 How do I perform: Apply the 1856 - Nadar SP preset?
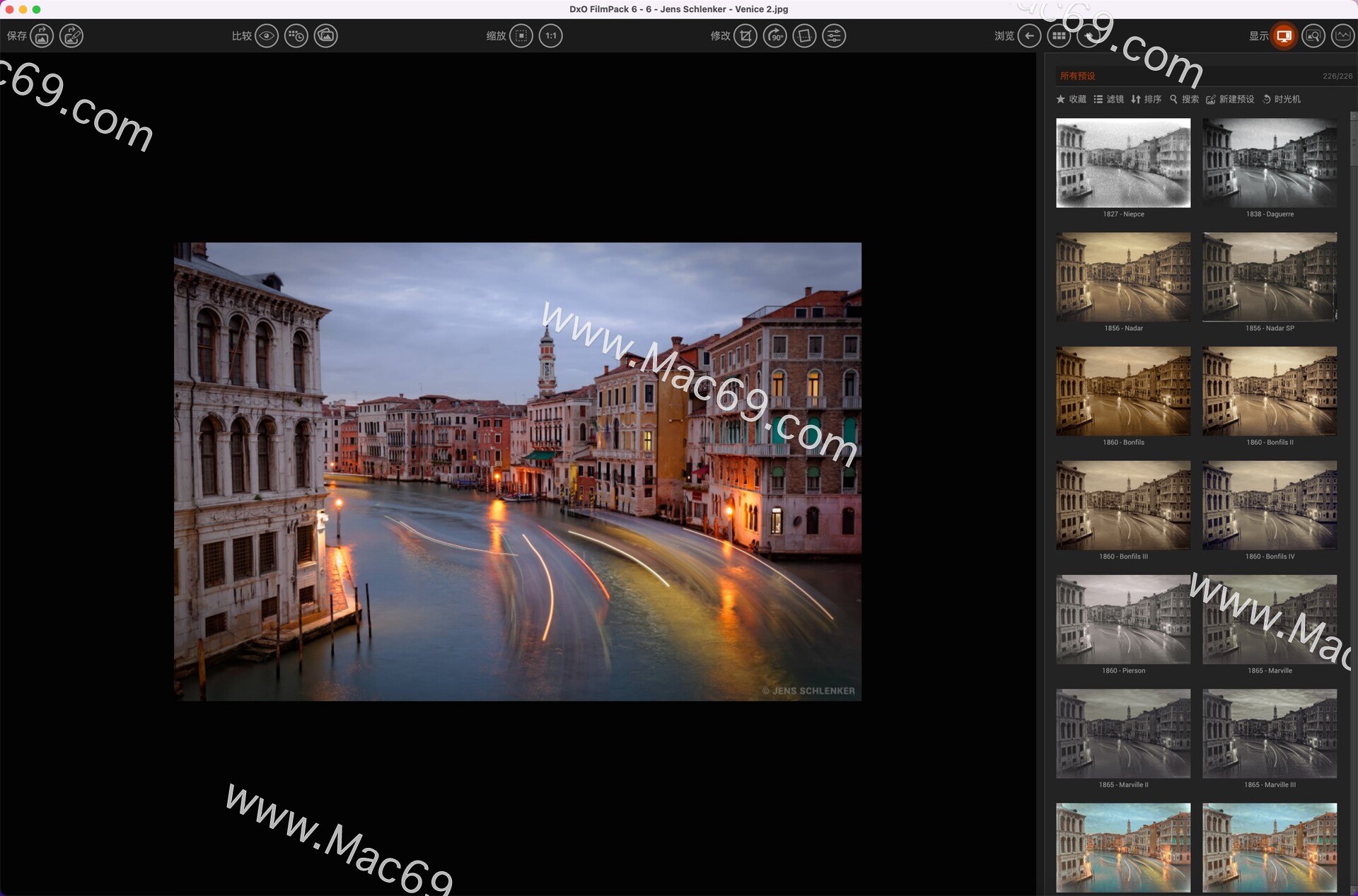click(1270, 277)
